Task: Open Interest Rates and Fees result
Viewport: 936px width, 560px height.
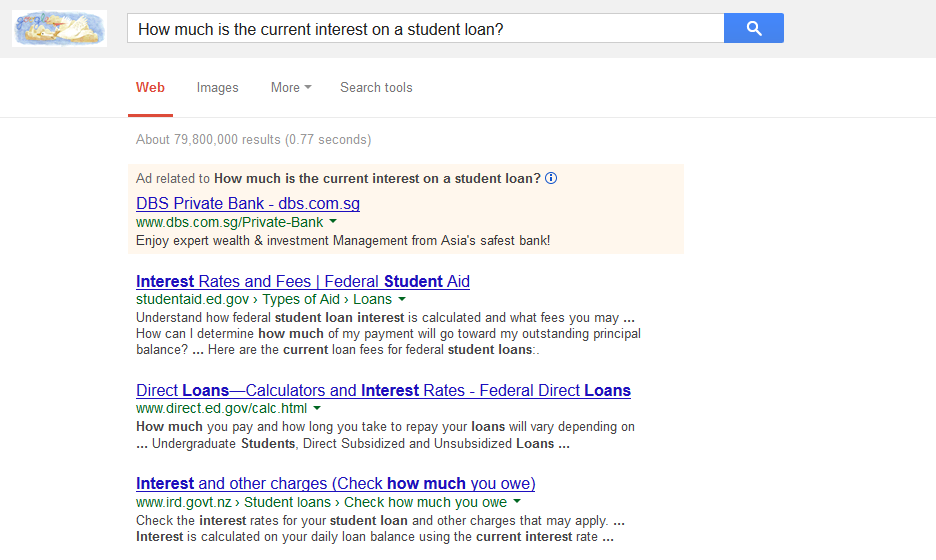Action: click(303, 282)
